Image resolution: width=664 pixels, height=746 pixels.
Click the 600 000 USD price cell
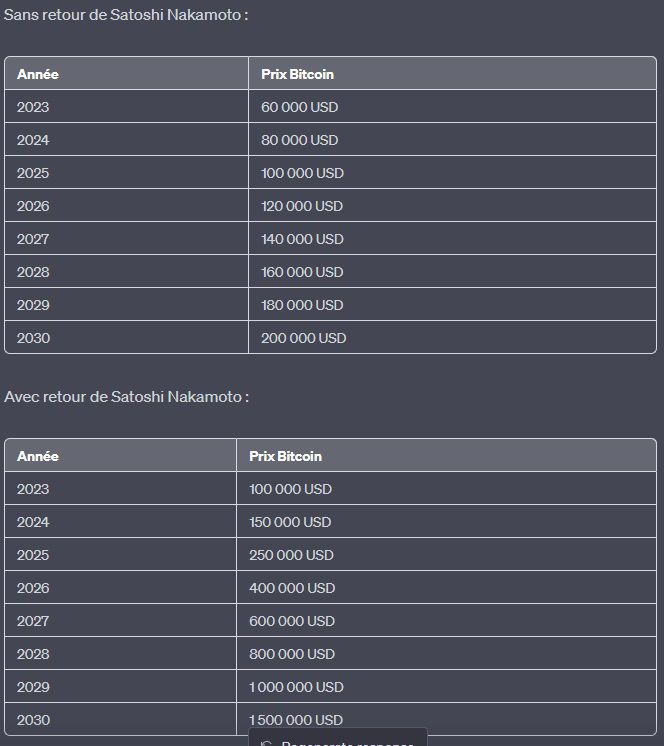pos(291,621)
